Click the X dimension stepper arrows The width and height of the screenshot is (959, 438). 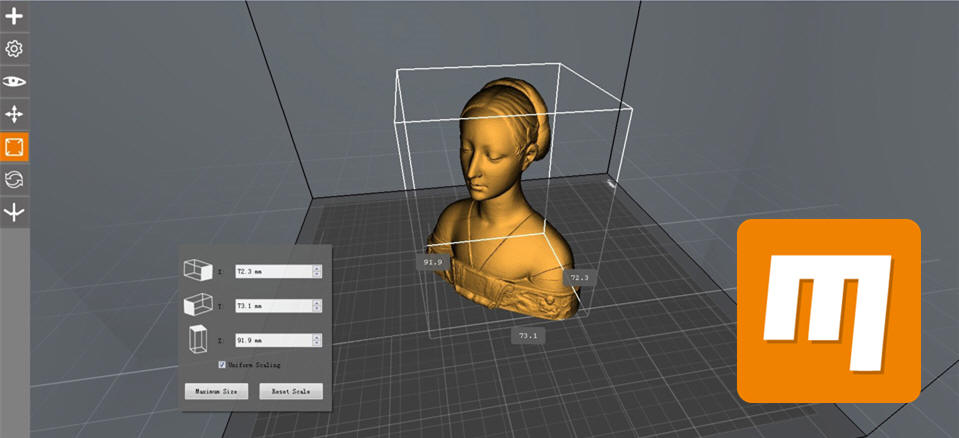pos(316,271)
